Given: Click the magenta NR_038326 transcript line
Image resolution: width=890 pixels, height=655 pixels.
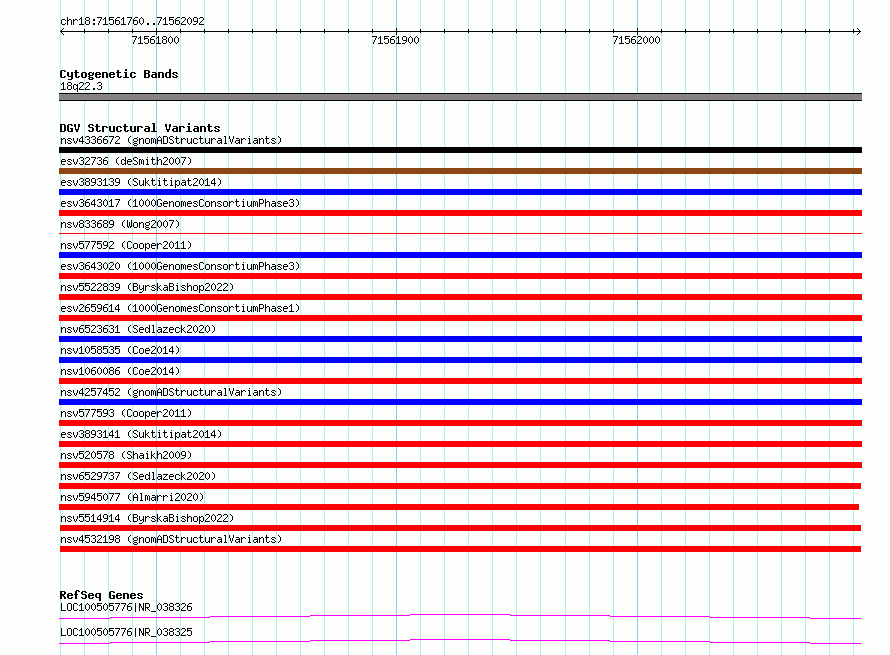Looking at the screenshot, I should pos(460,616).
